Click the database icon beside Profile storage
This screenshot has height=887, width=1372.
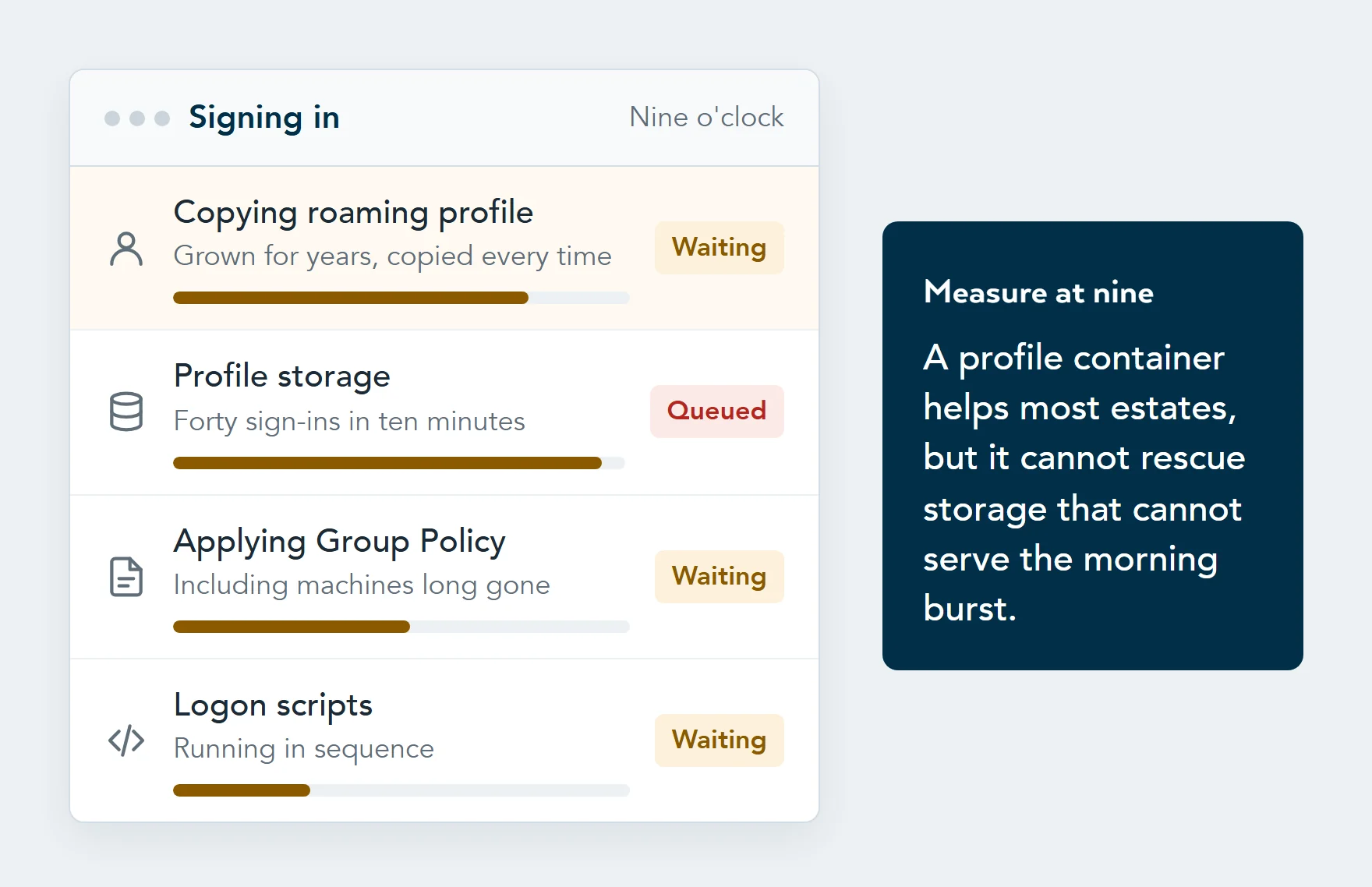tap(126, 412)
